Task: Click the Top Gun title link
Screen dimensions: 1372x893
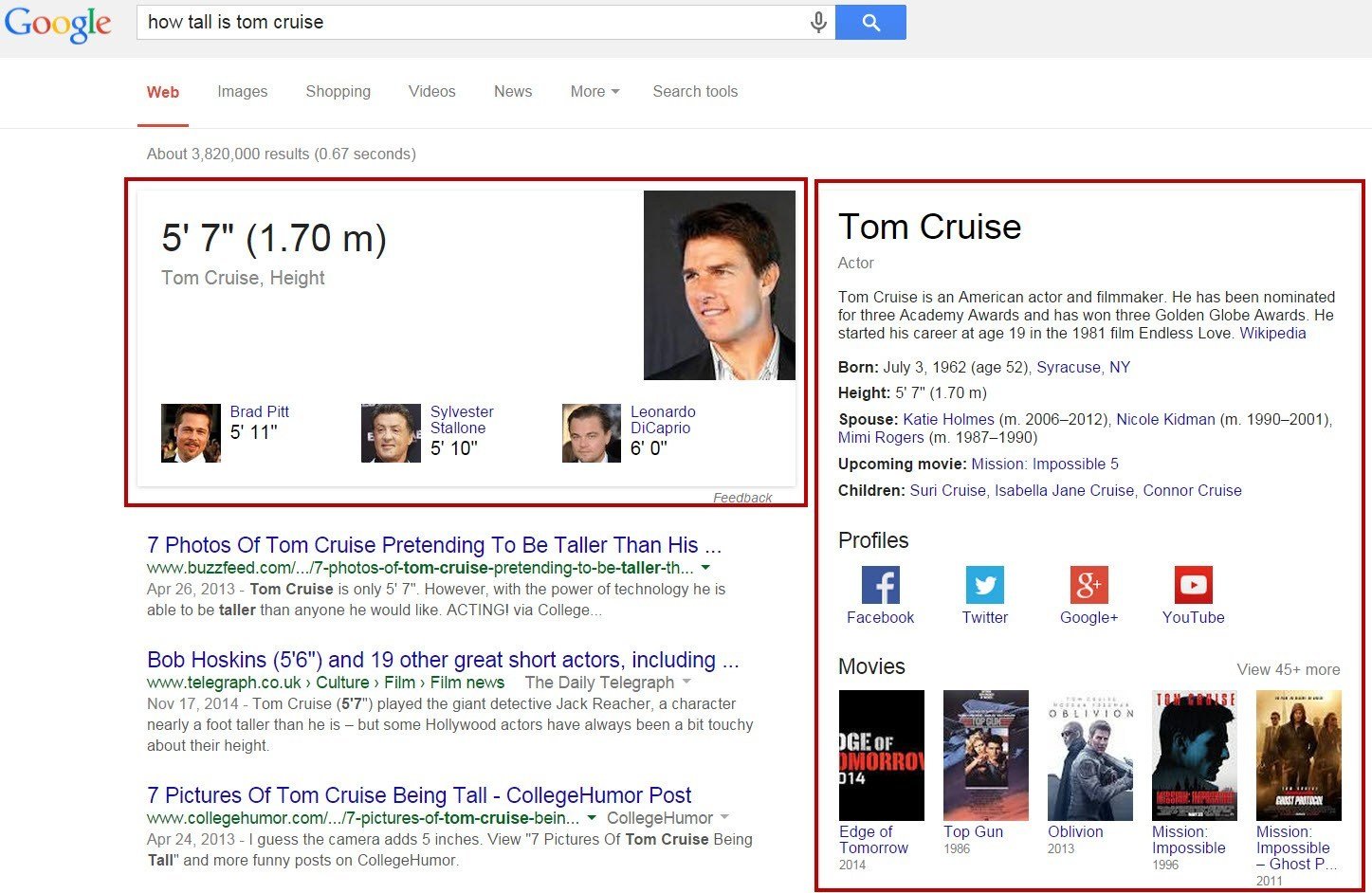Action: click(x=973, y=831)
